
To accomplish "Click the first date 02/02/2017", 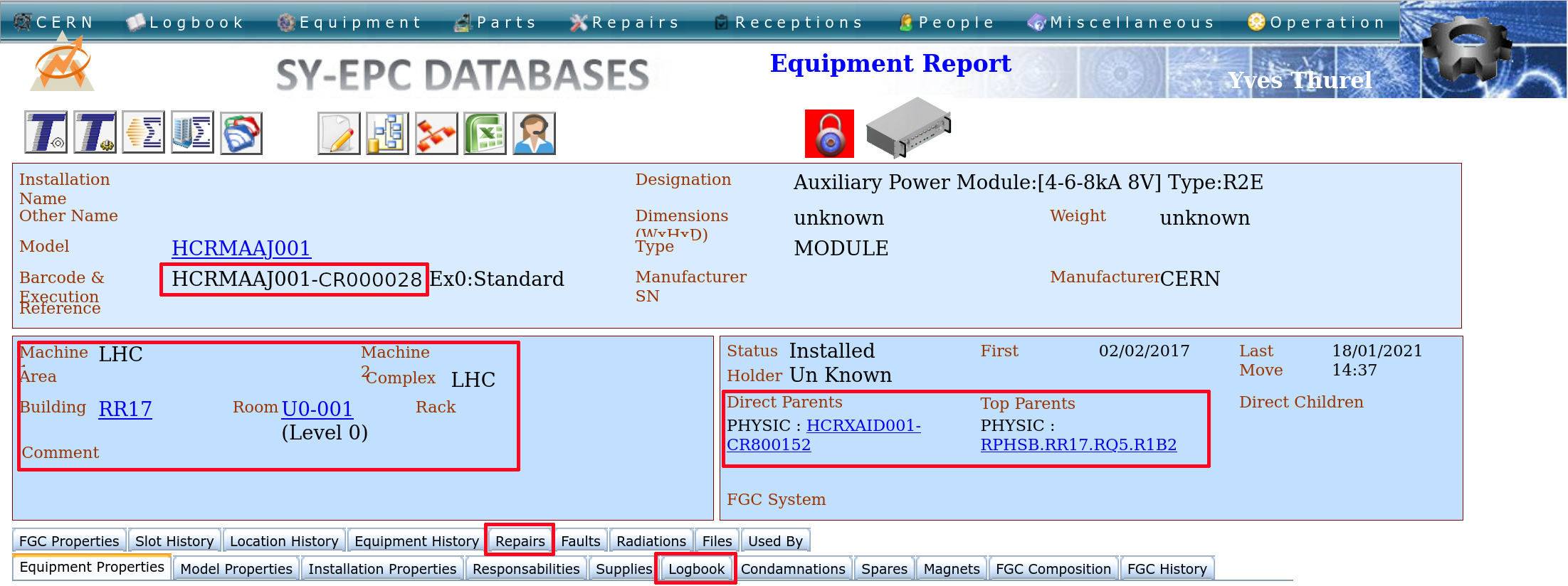I will pyautogui.click(x=1144, y=351).
